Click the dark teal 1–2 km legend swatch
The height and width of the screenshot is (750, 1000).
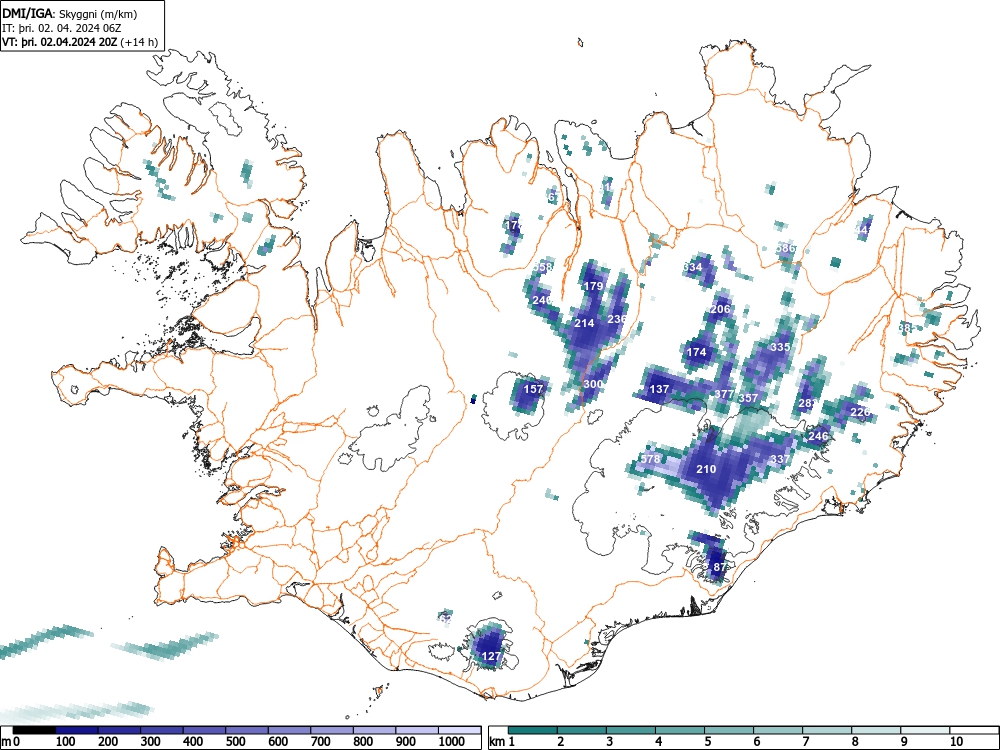533,730
